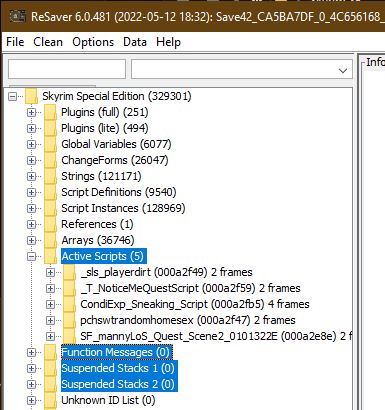Screen dimensions: 385x410
Task: Collapse the Skyrim Special Edition root node
Action: point(12,97)
